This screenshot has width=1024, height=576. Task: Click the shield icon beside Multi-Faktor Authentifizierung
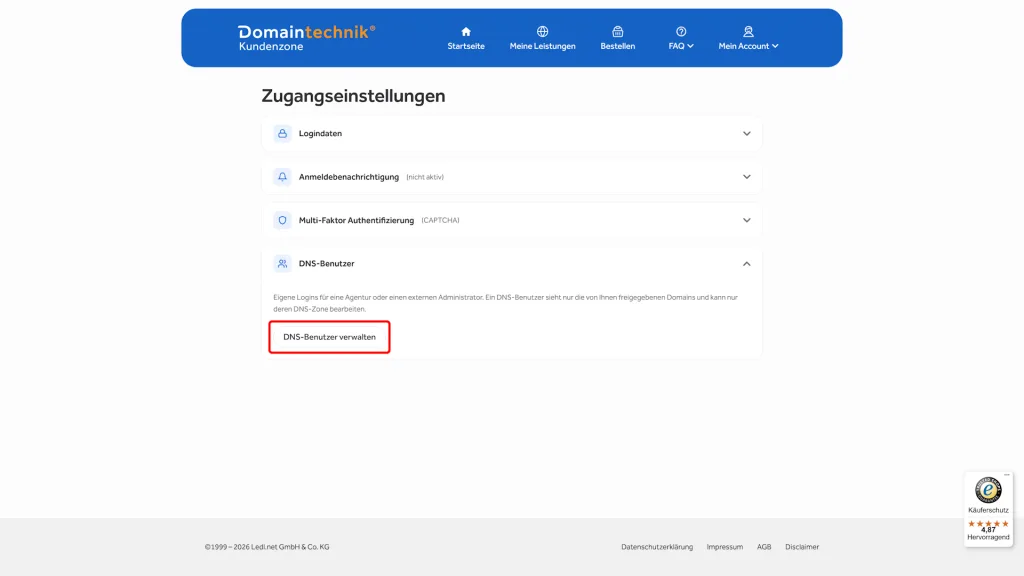click(282, 220)
